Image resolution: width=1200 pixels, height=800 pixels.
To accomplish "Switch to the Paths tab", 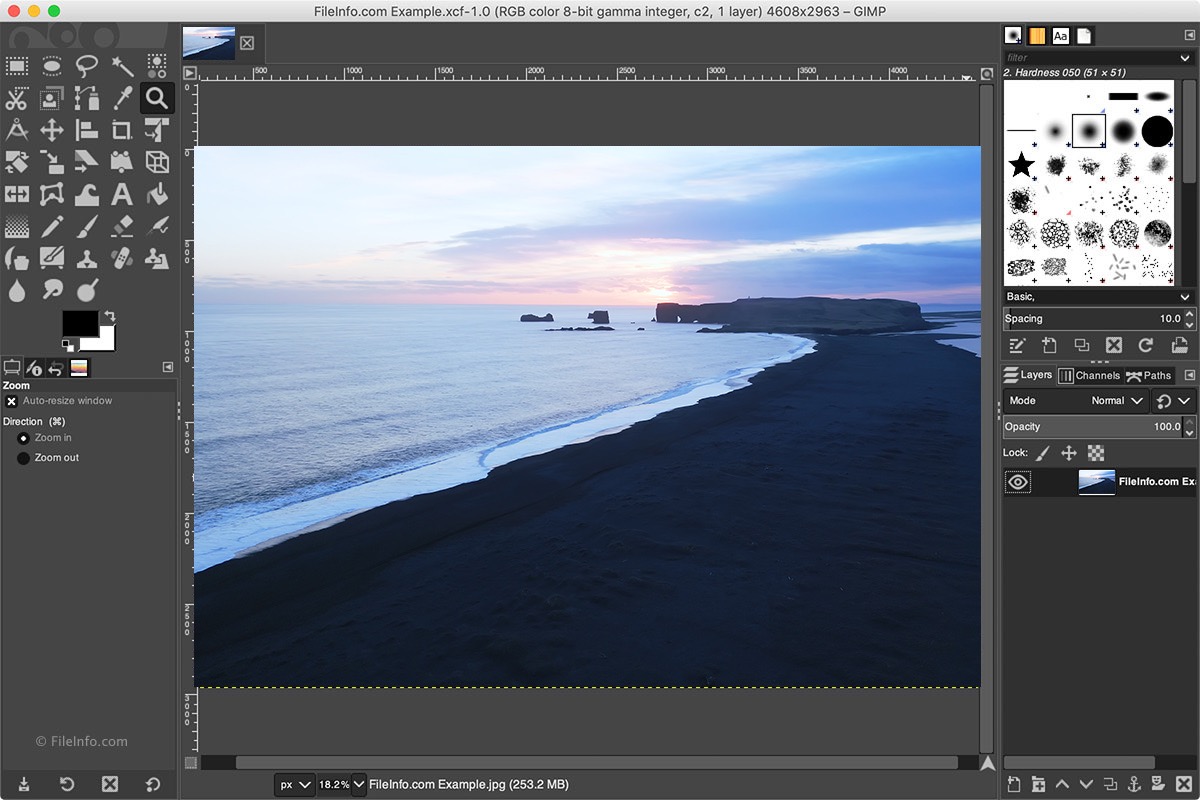I will (x=1150, y=375).
